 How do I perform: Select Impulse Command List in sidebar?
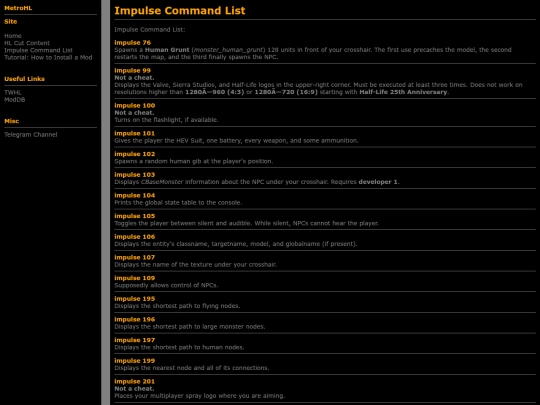coord(38,50)
